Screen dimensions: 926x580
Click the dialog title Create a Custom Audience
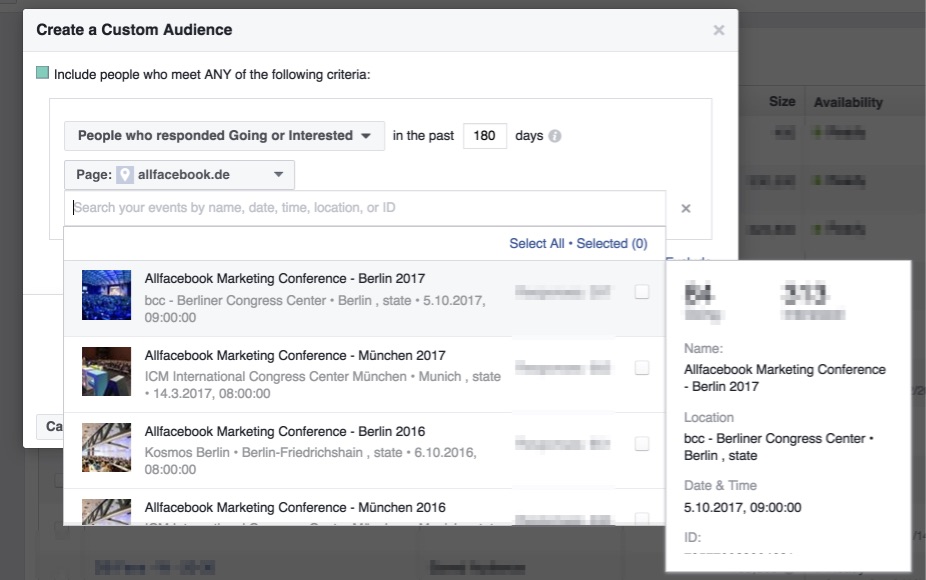[134, 30]
